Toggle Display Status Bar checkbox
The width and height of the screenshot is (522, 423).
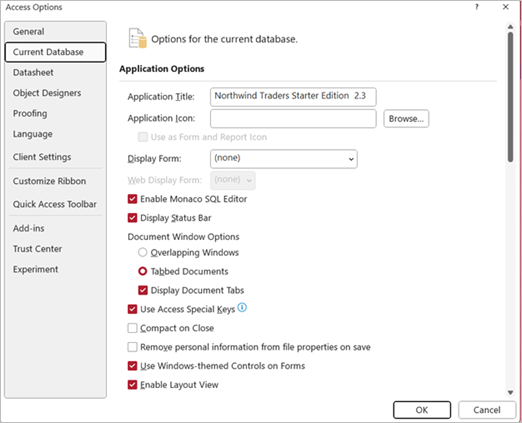click(x=132, y=218)
